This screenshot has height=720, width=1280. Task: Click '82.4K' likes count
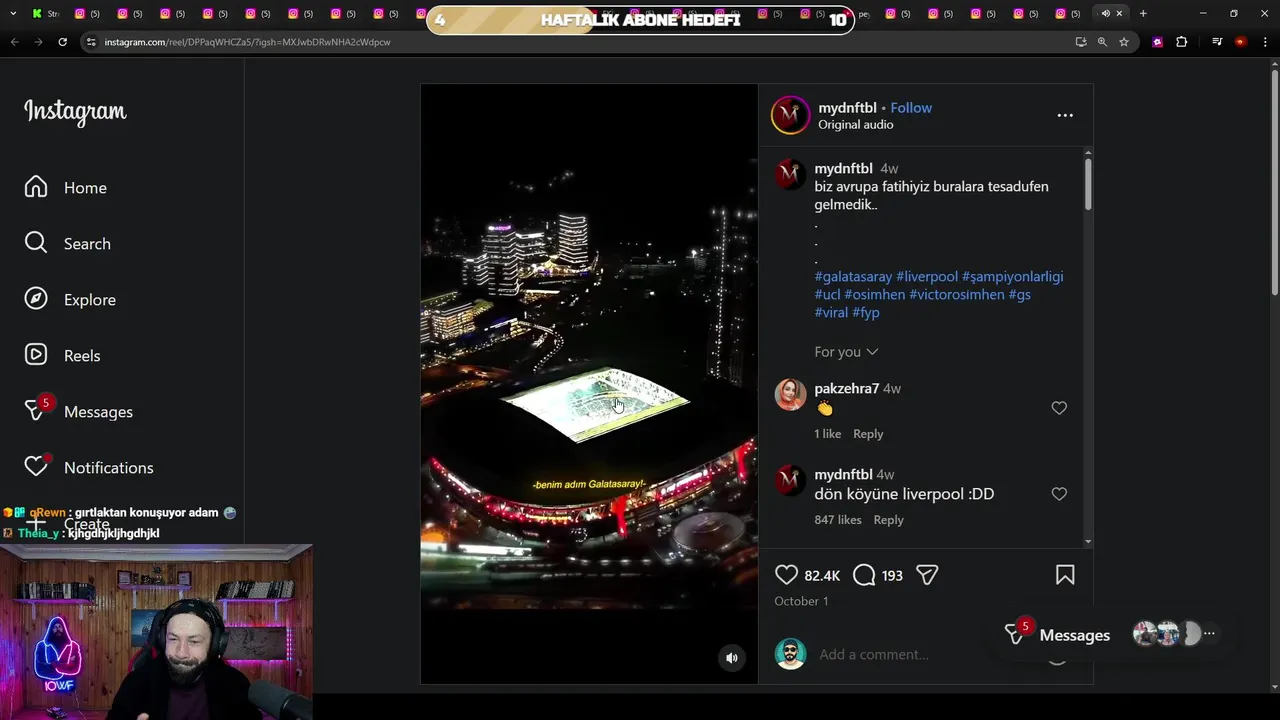822,576
